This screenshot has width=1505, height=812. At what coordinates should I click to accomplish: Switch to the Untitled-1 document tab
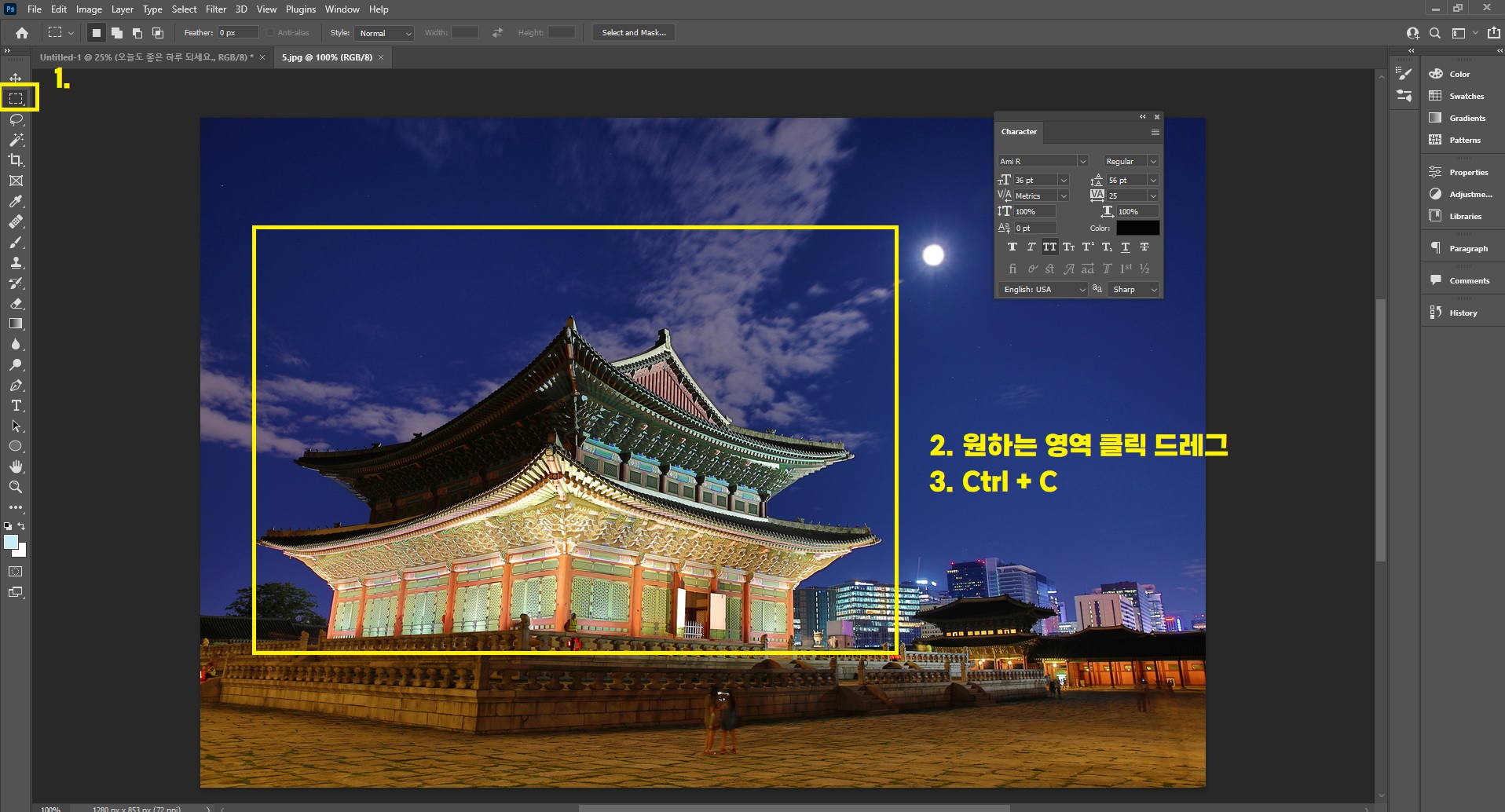pyautogui.click(x=147, y=57)
